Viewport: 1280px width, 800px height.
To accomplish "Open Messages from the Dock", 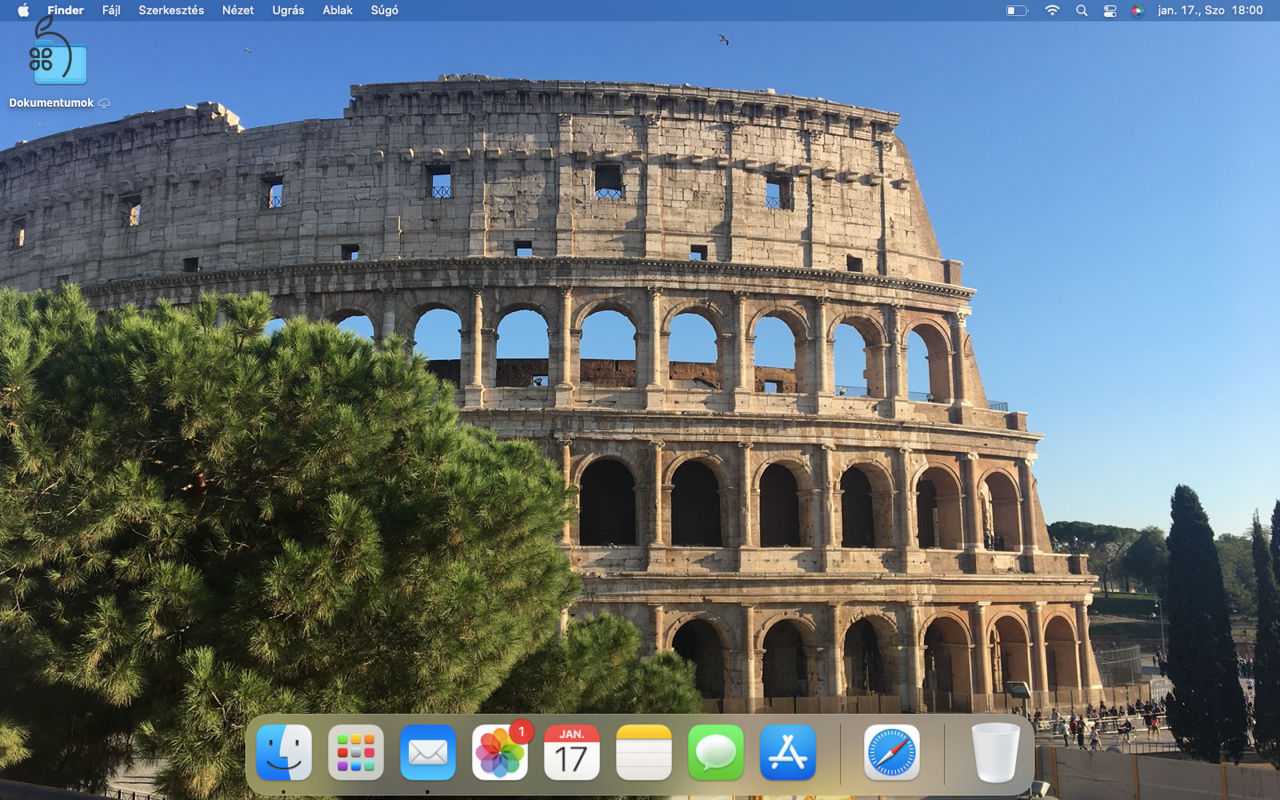I will point(715,752).
